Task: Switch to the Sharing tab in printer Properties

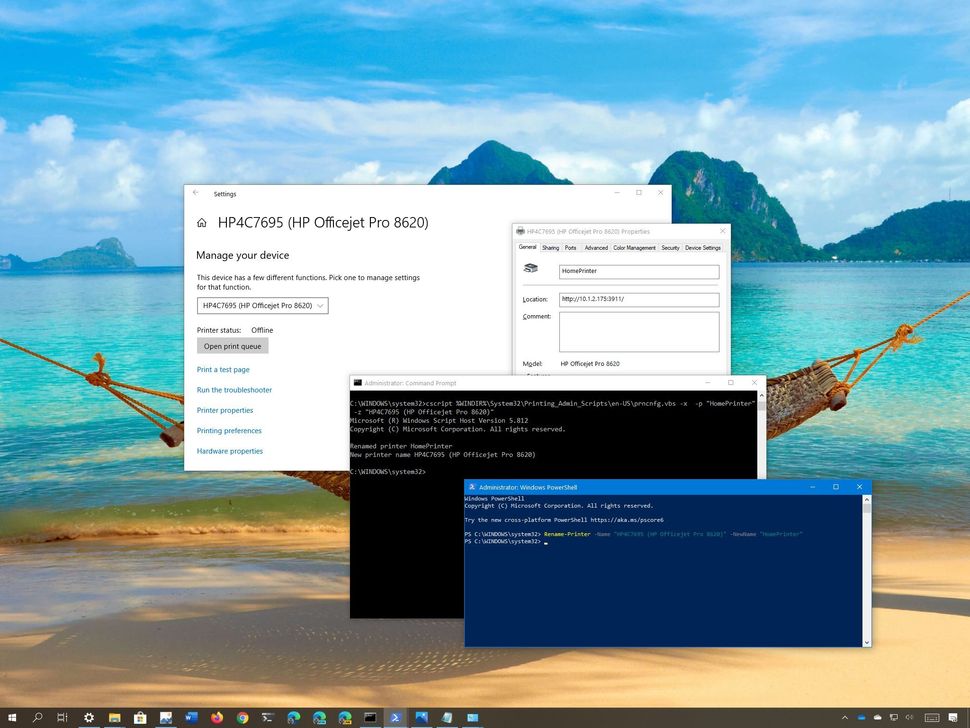Action: (x=551, y=247)
